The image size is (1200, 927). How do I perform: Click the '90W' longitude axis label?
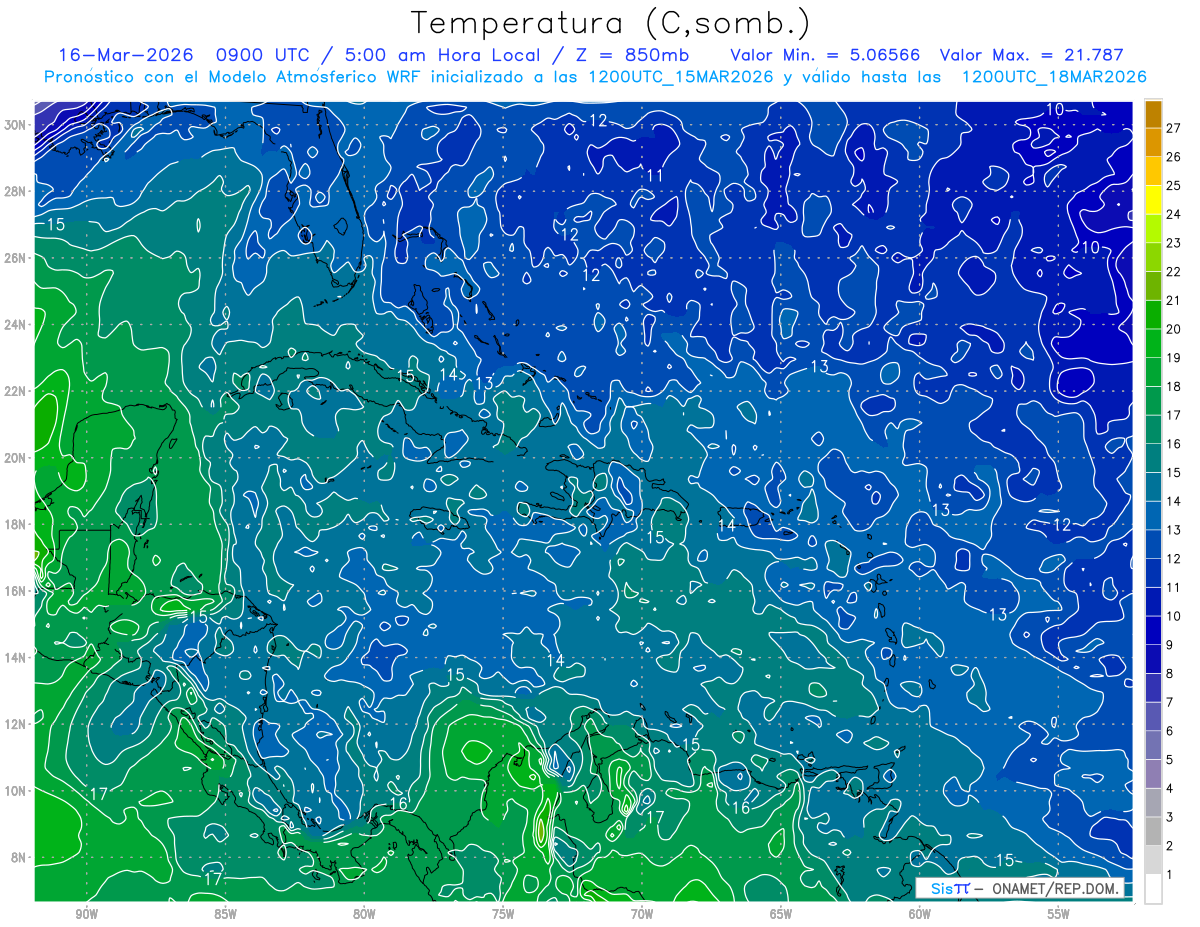click(87, 914)
